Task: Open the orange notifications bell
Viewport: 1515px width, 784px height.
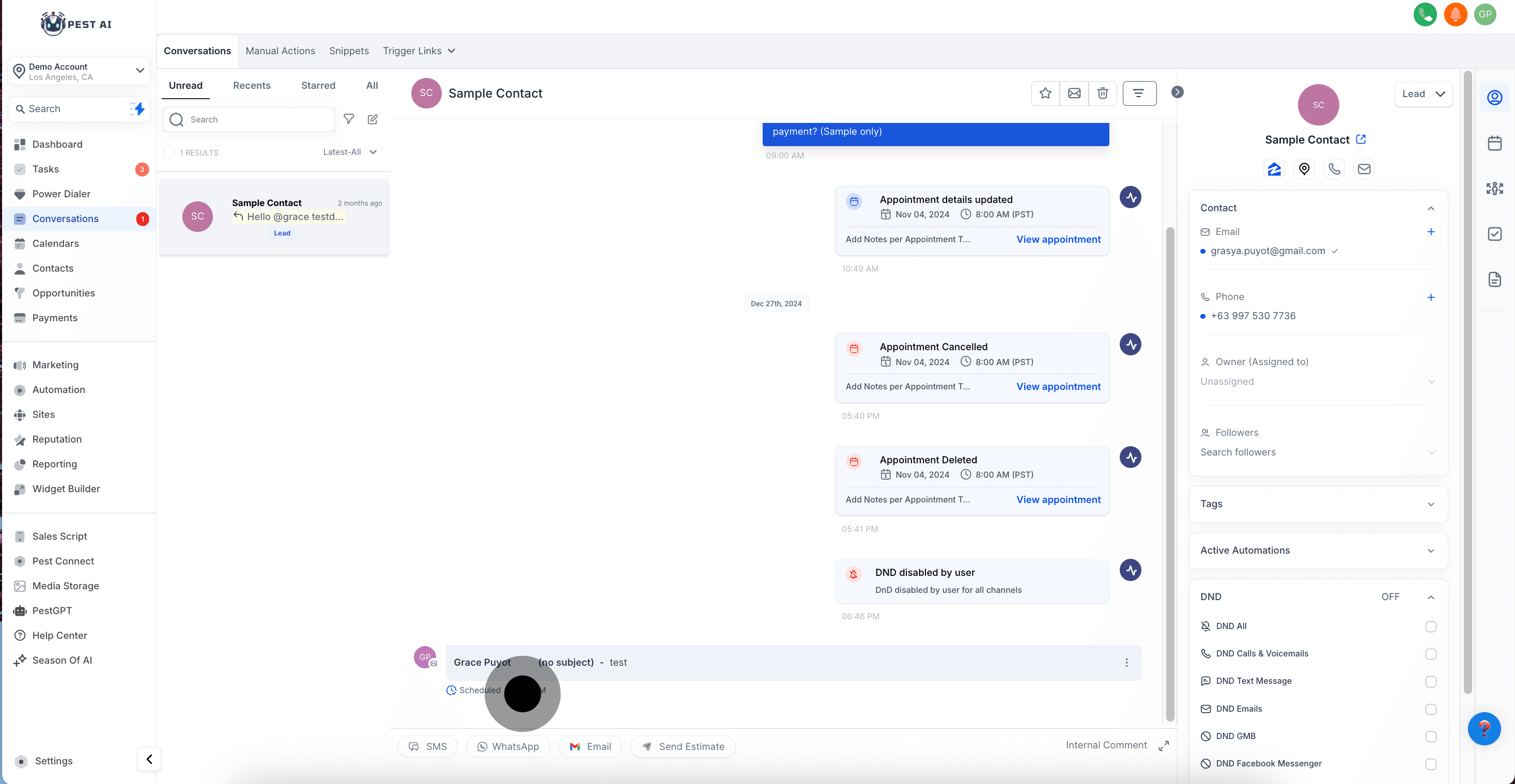Action: (x=1456, y=14)
